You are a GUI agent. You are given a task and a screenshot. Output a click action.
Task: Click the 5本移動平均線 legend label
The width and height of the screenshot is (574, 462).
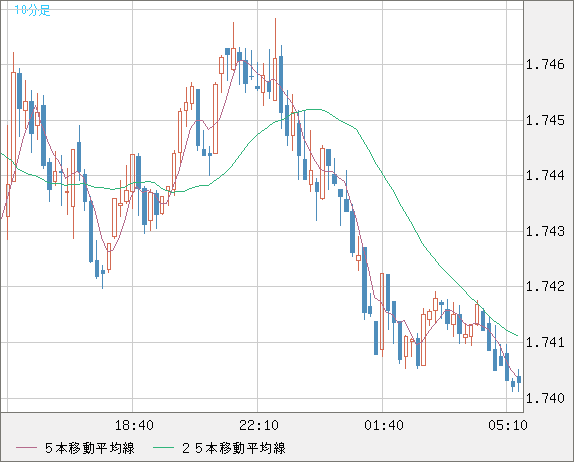tap(90, 448)
